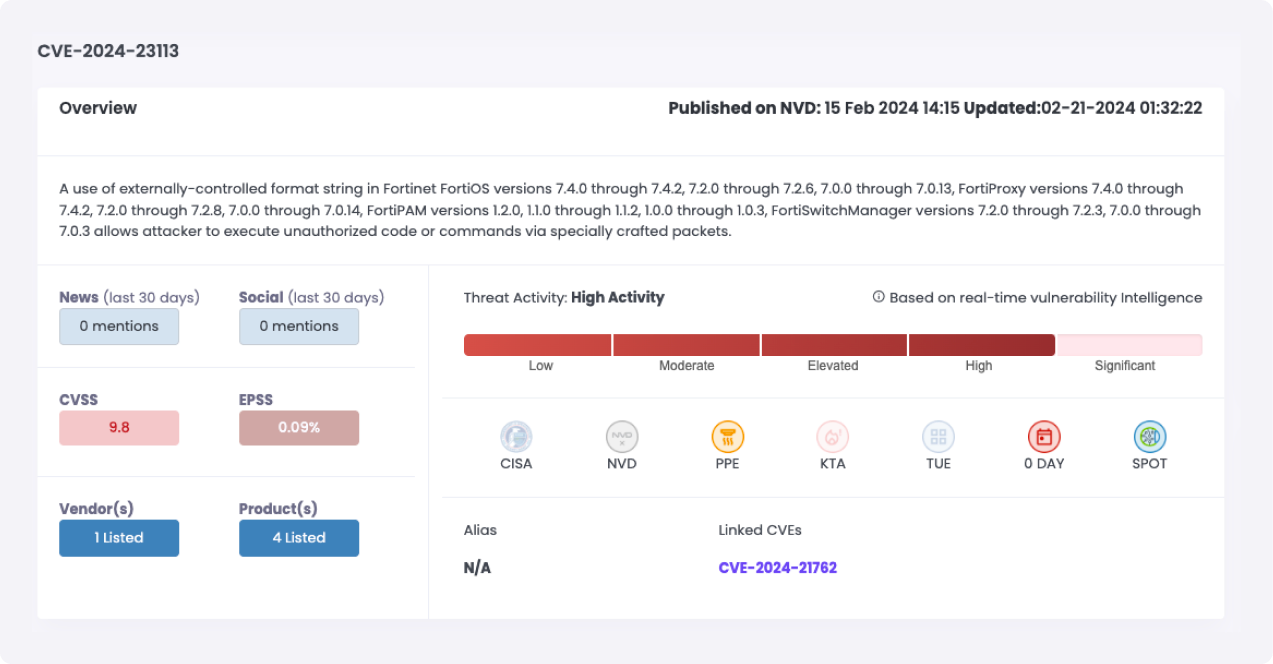Click the KTA flame icon

(x=833, y=437)
